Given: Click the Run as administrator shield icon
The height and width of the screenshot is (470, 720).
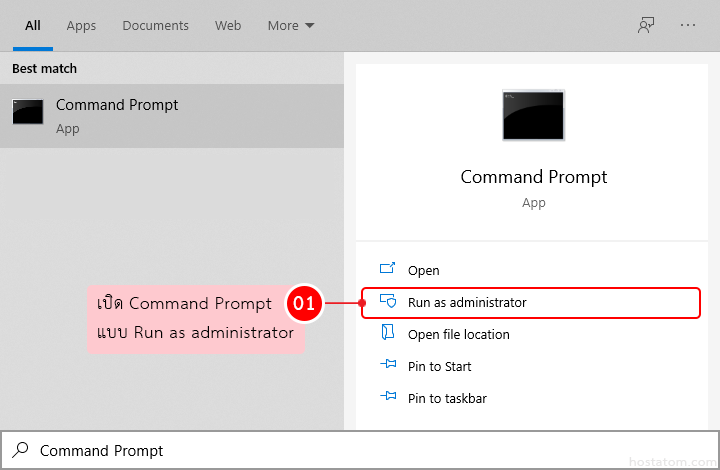Looking at the screenshot, I should (x=389, y=302).
